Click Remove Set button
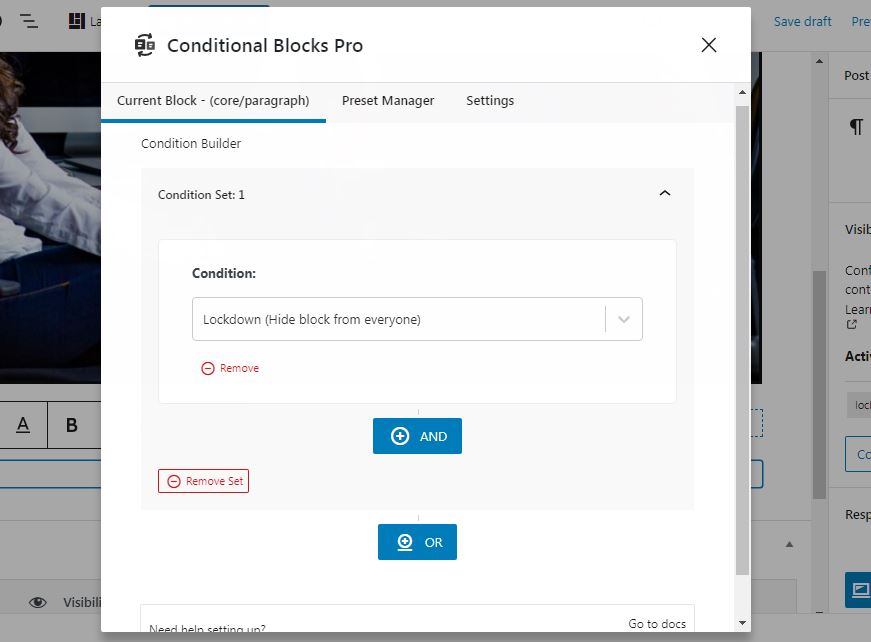This screenshot has height=642, width=871. [x=203, y=481]
